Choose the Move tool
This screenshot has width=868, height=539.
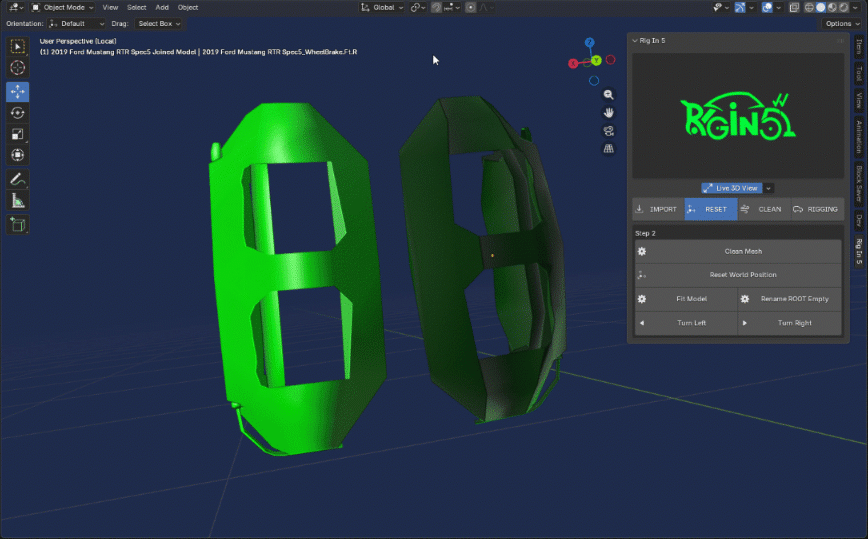click(x=18, y=91)
